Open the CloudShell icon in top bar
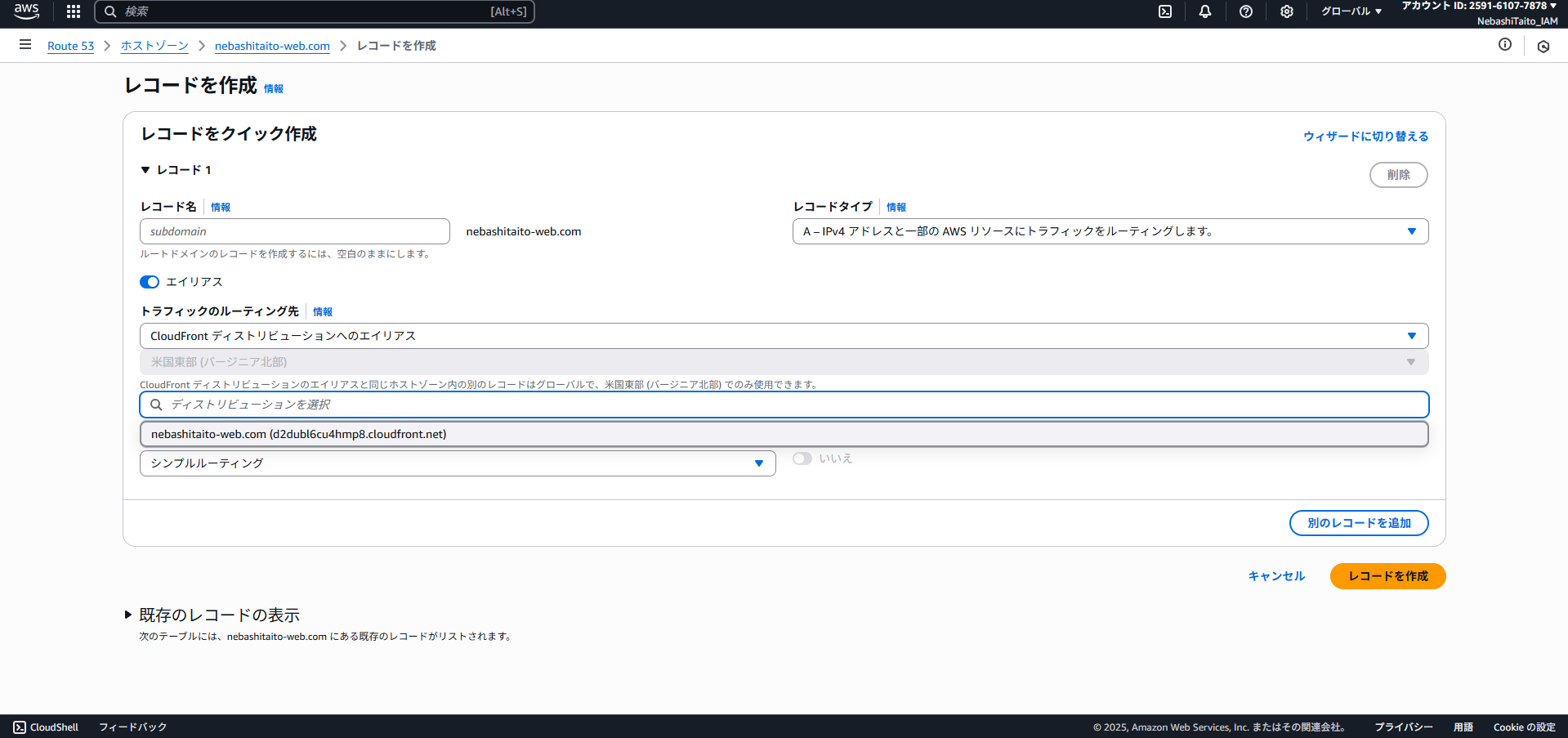Viewport: 1568px width, 738px height. pyautogui.click(x=1165, y=11)
